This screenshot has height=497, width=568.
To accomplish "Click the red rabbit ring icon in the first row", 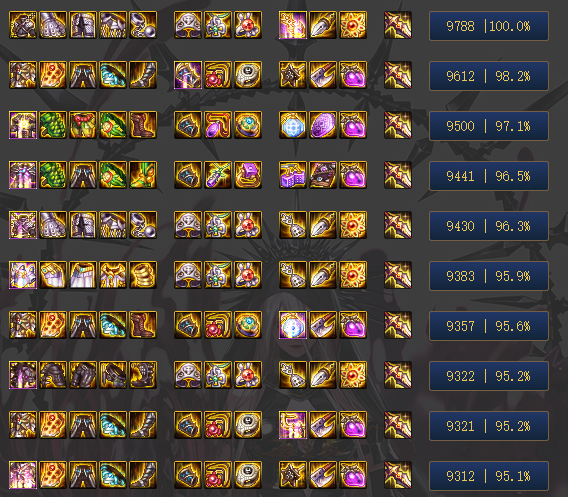I will pos(248,25).
